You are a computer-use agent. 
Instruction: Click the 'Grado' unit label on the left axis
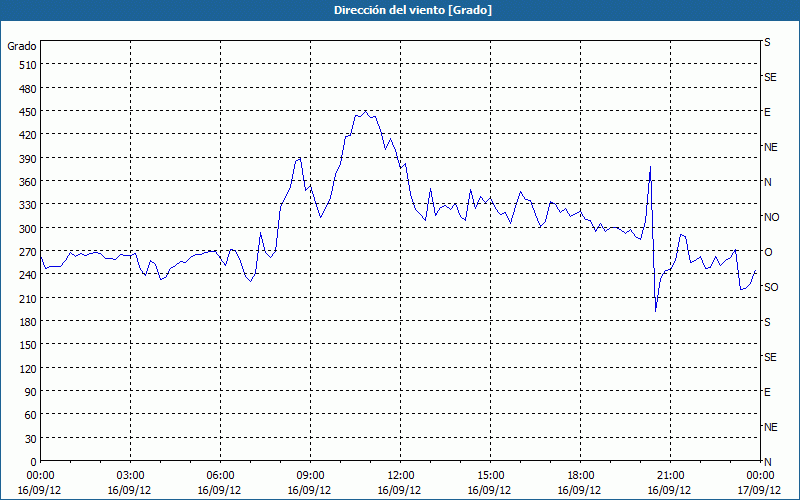pos(22,46)
